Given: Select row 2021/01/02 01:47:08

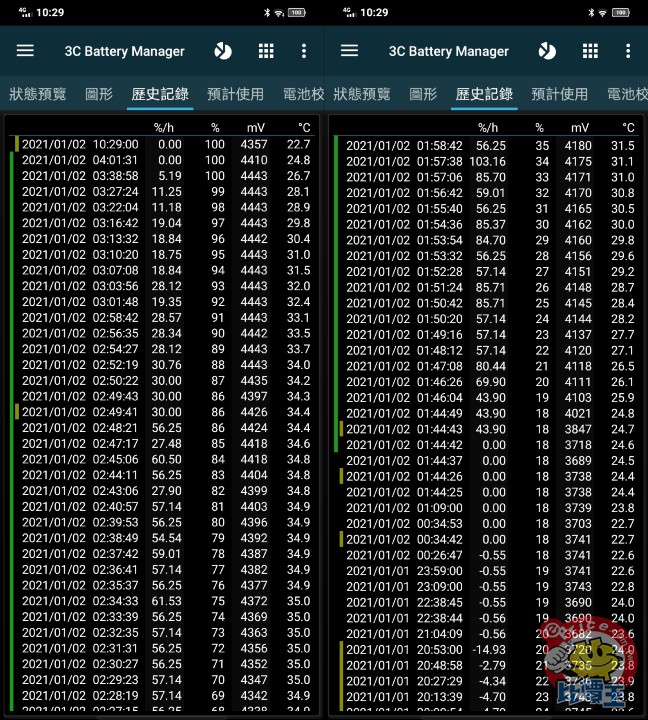Looking at the screenshot, I should coord(487,366).
